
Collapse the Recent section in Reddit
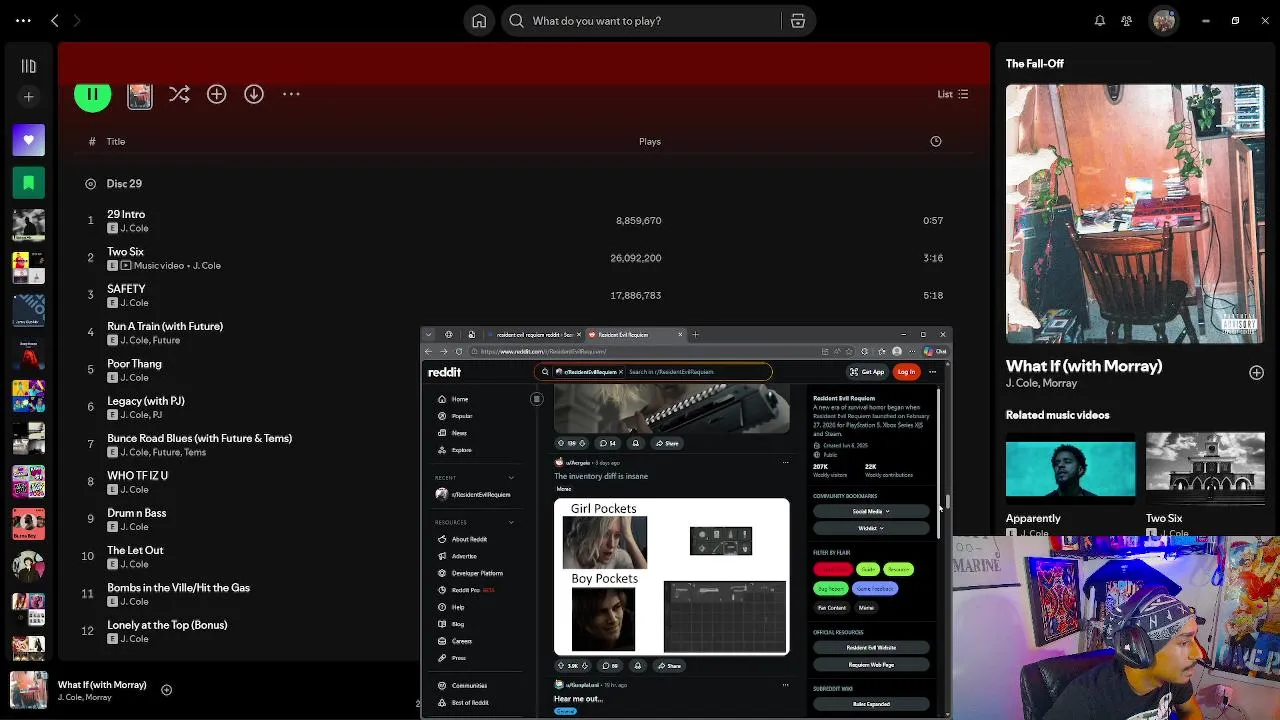coord(511,478)
